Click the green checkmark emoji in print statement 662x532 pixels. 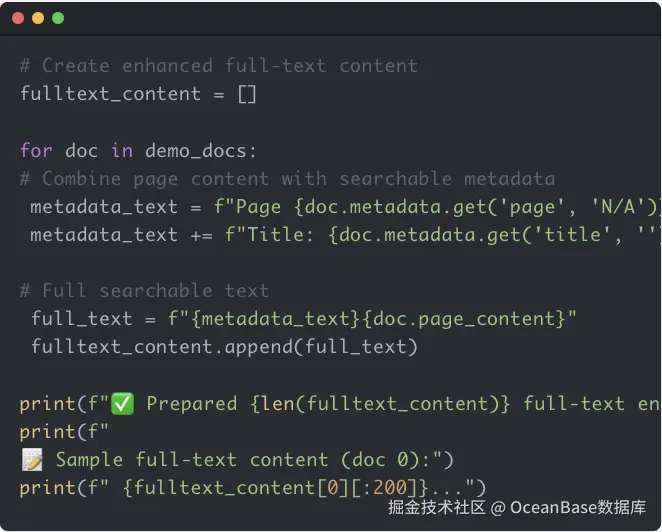(122, 404)
